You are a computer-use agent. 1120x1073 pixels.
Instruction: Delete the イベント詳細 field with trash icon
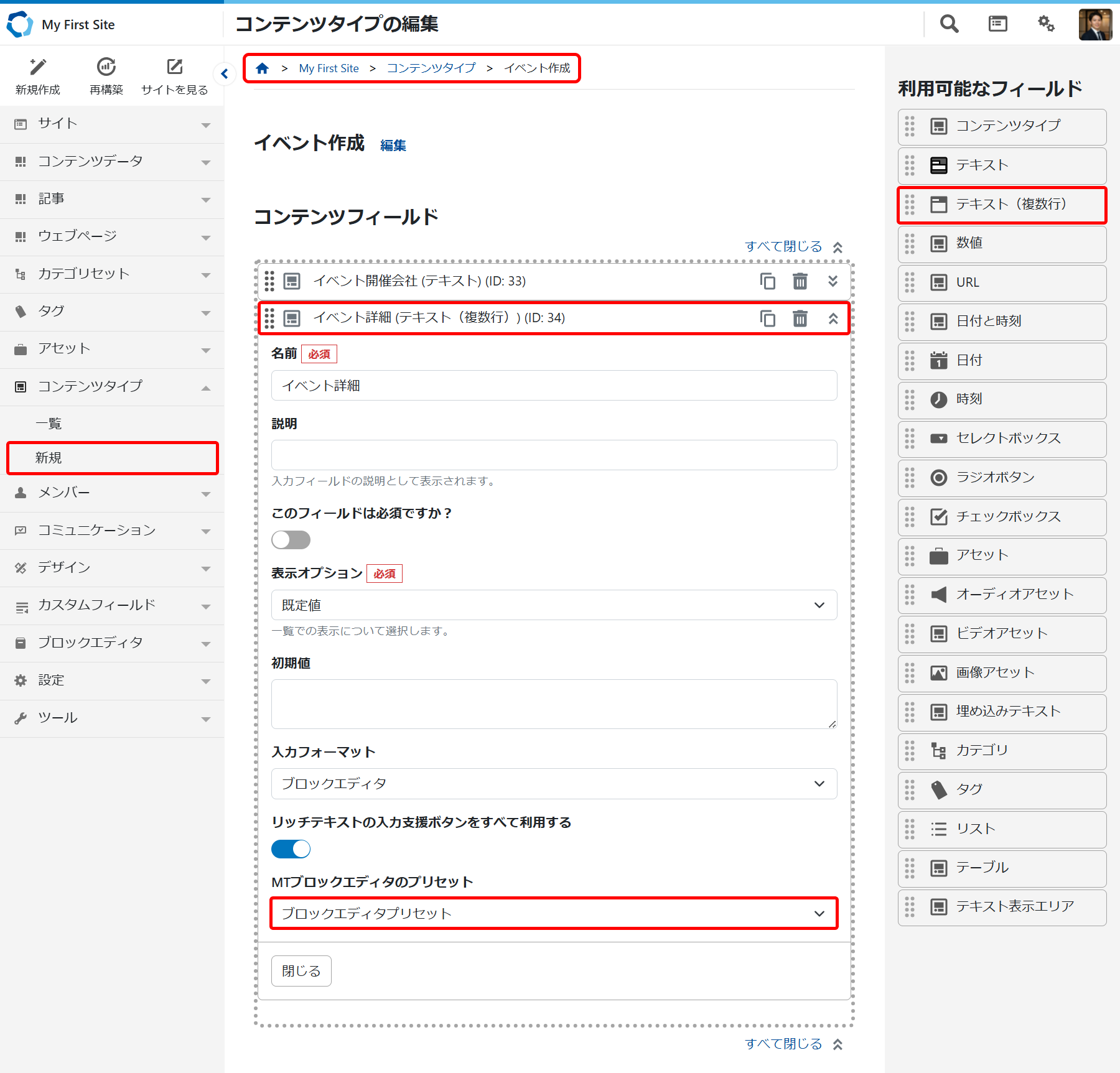coord(800,318)
